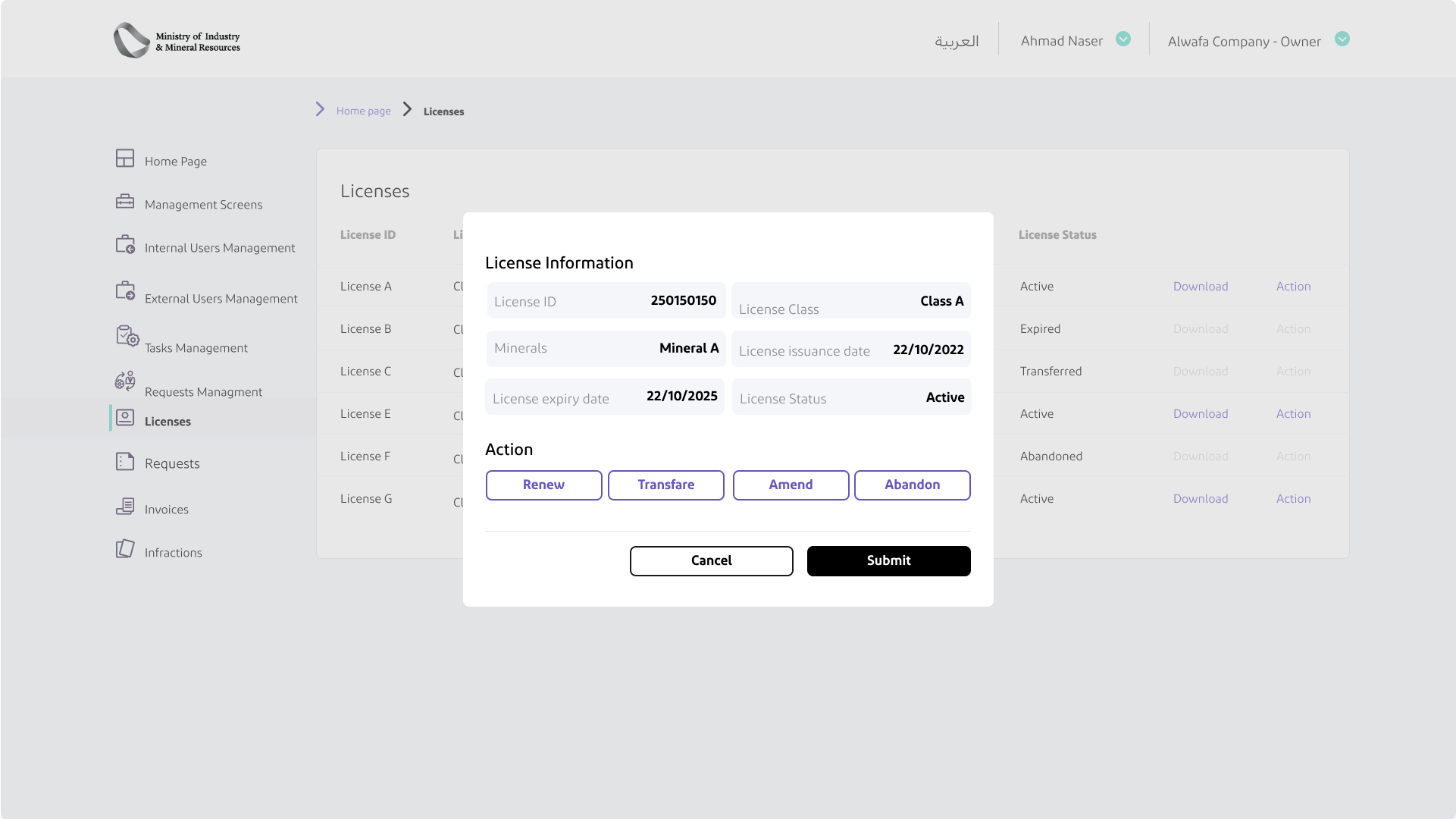
Task: Click the Infractions sidebar icon
Action: 125,549
